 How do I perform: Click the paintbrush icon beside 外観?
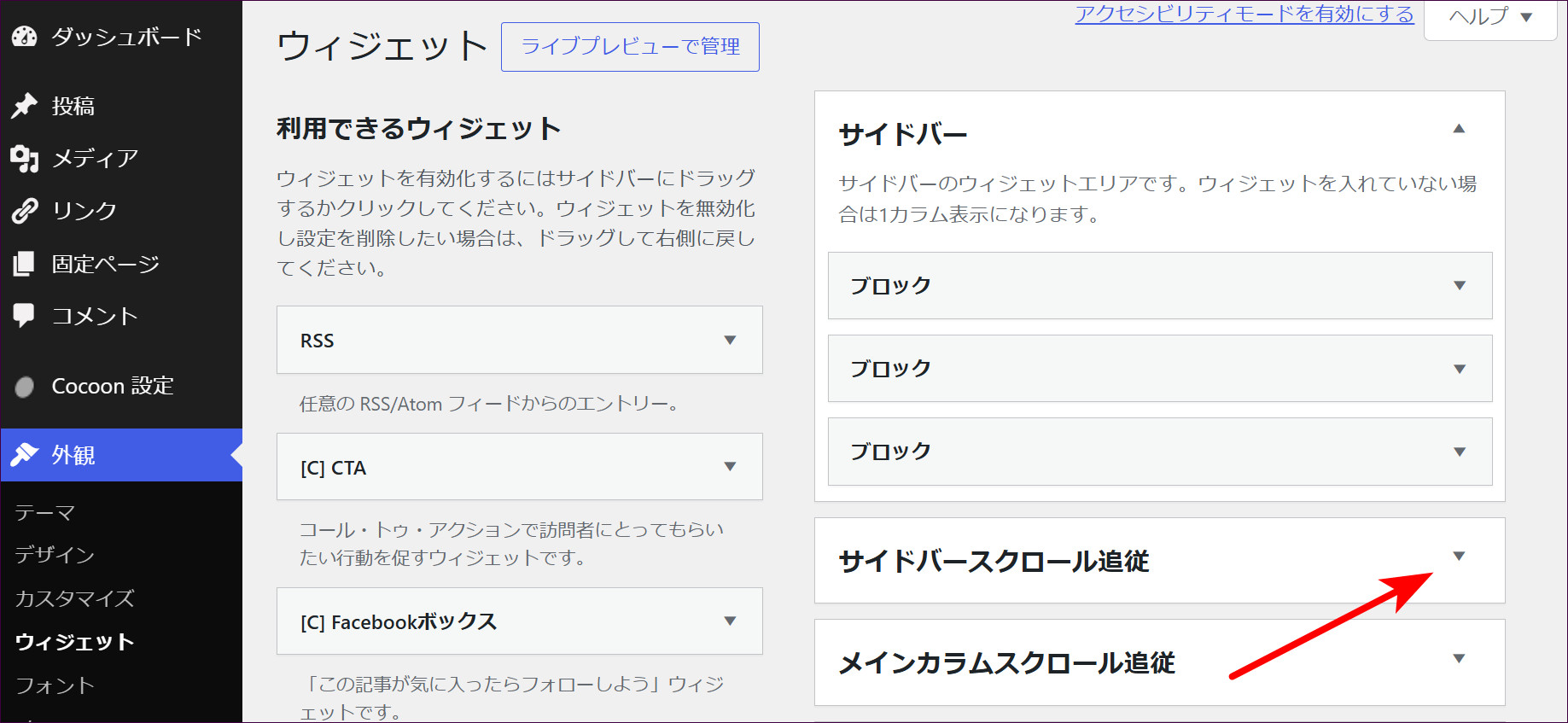pos(25,454)
